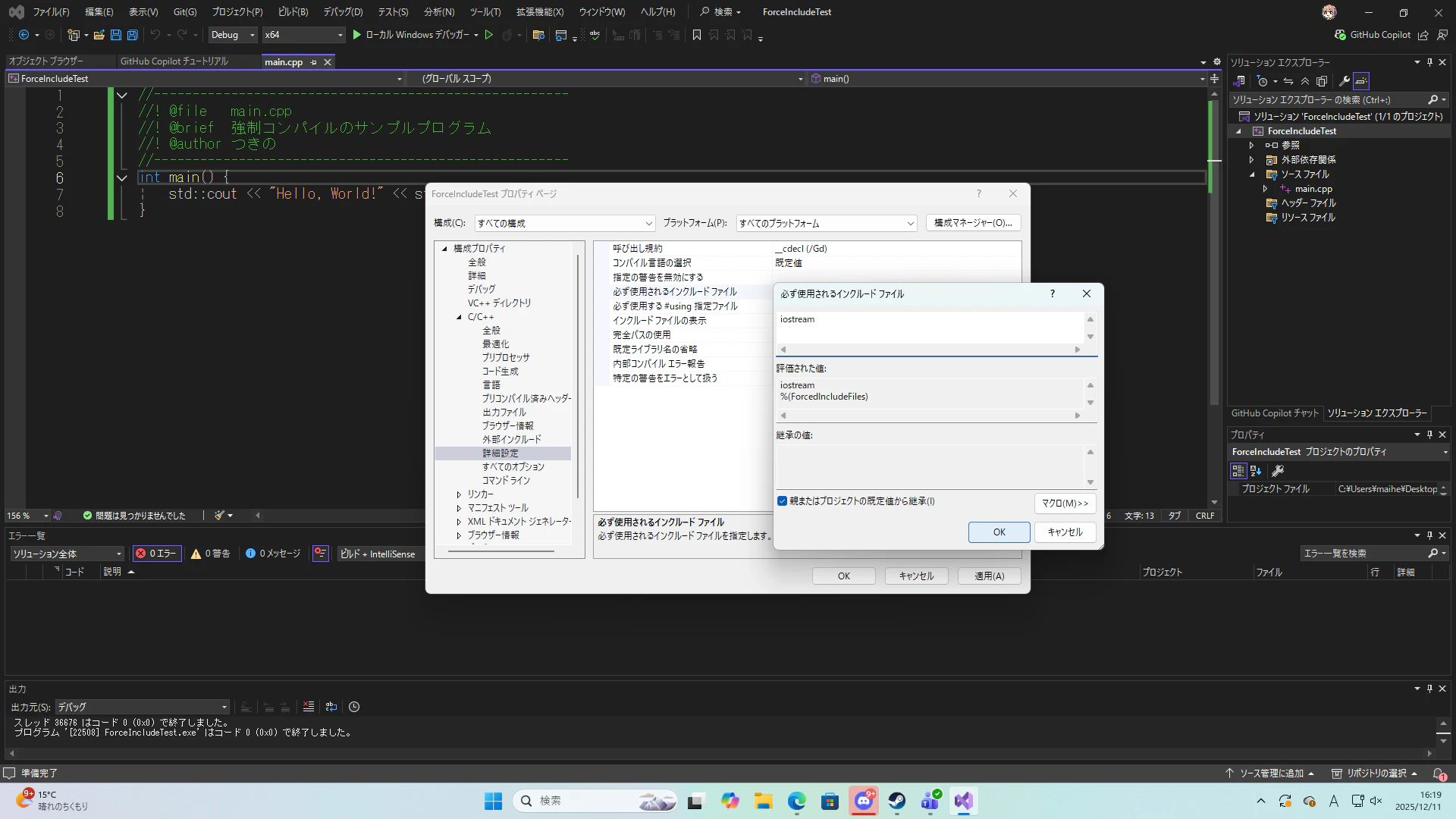The image size is (1456, 819).
Task: Open Steam from the taskbar
Action: pyautogui.click(x=896, y=801)
